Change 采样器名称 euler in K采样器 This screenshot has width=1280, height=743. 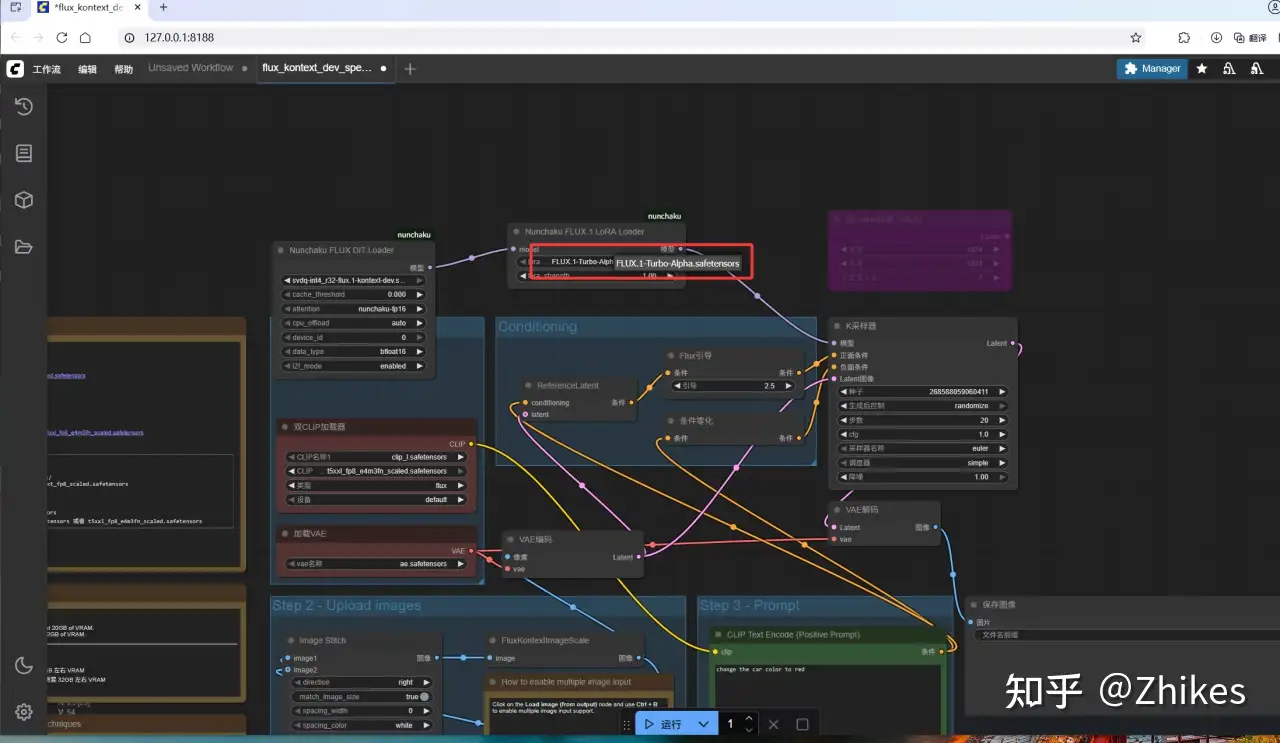924,449
